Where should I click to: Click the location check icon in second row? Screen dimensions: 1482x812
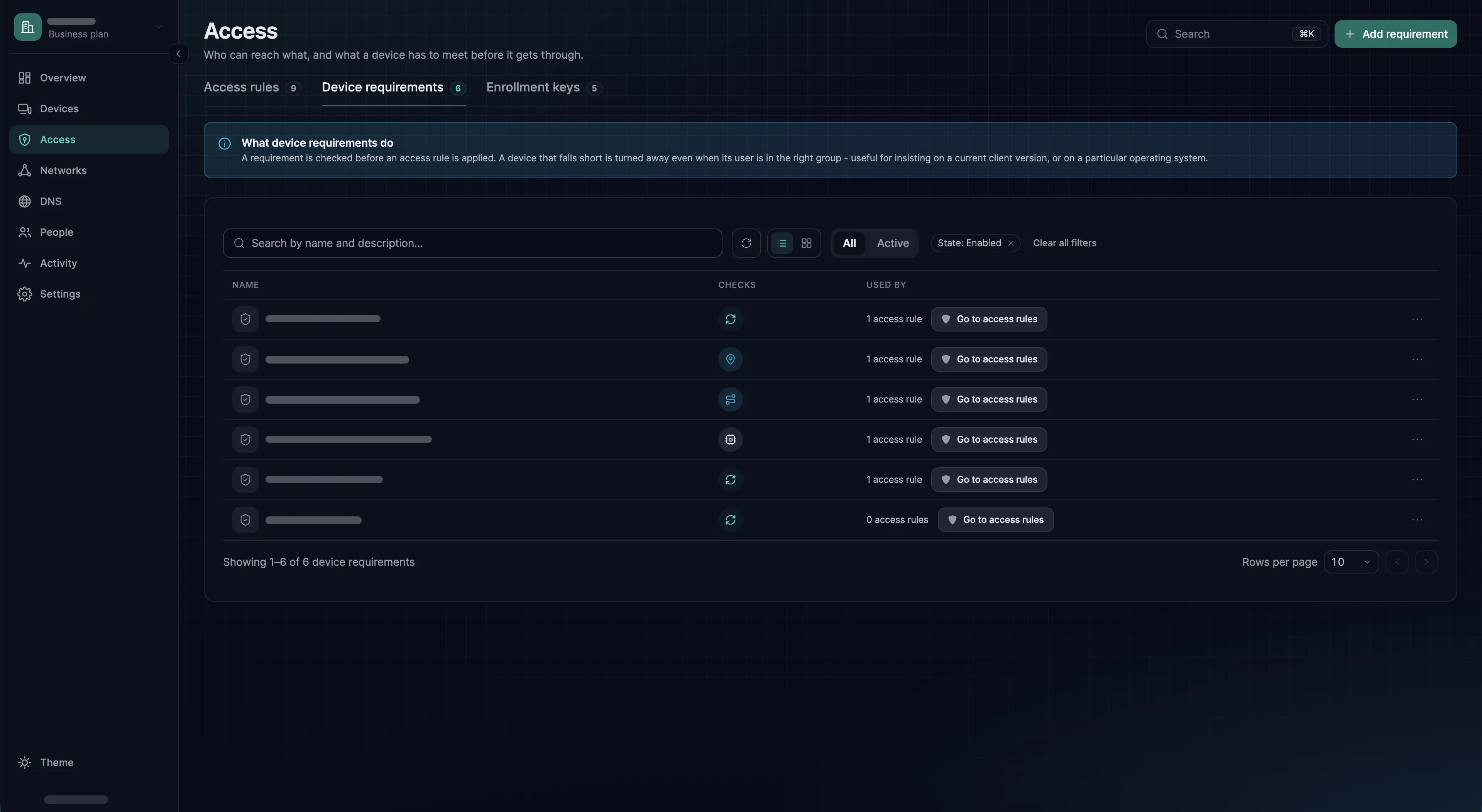[x=730, y=359]
